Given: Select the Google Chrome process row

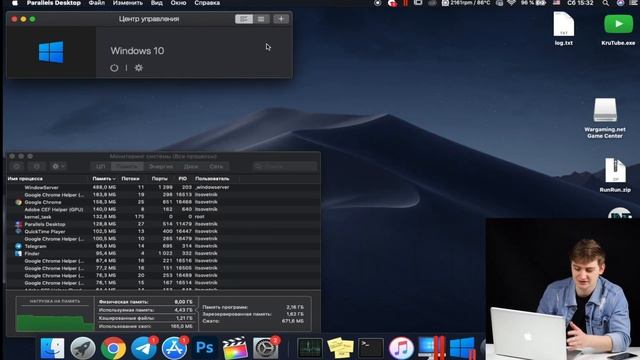Looking at the screenshot, I should (x=163, y=202).
